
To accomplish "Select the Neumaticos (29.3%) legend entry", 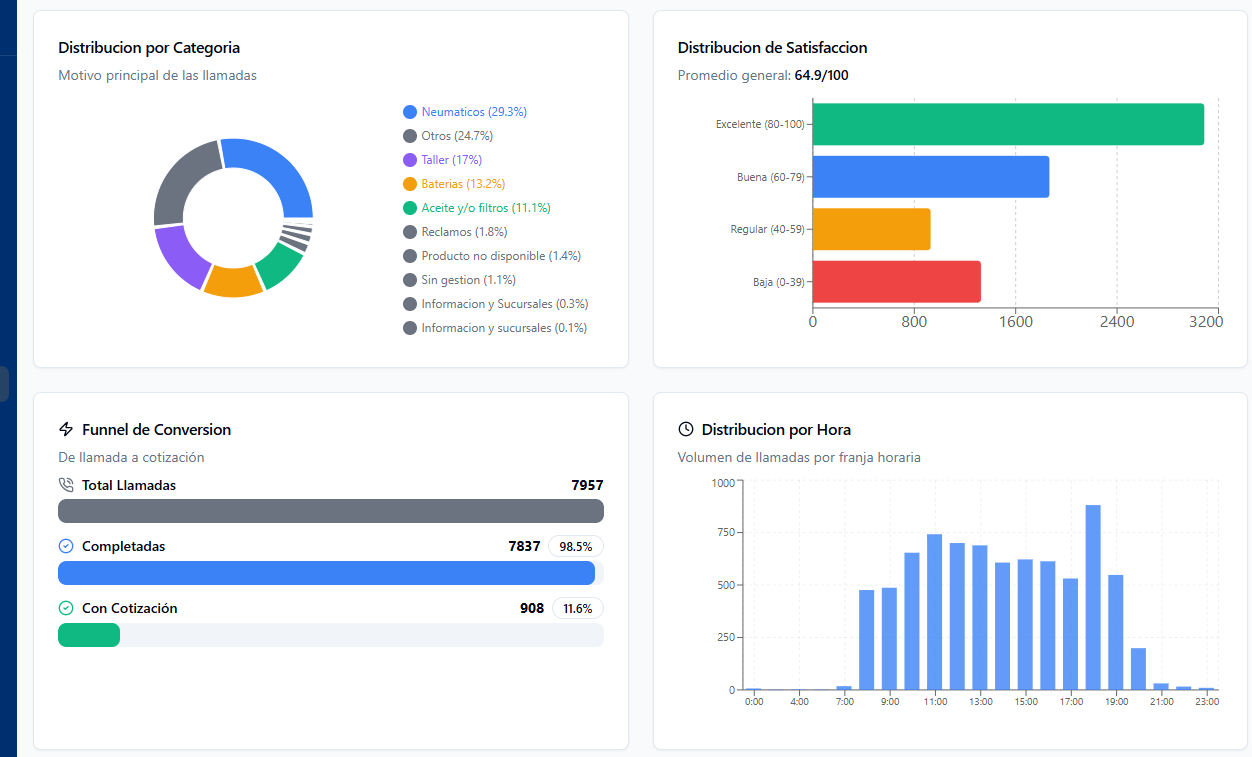I will point(465,112).
